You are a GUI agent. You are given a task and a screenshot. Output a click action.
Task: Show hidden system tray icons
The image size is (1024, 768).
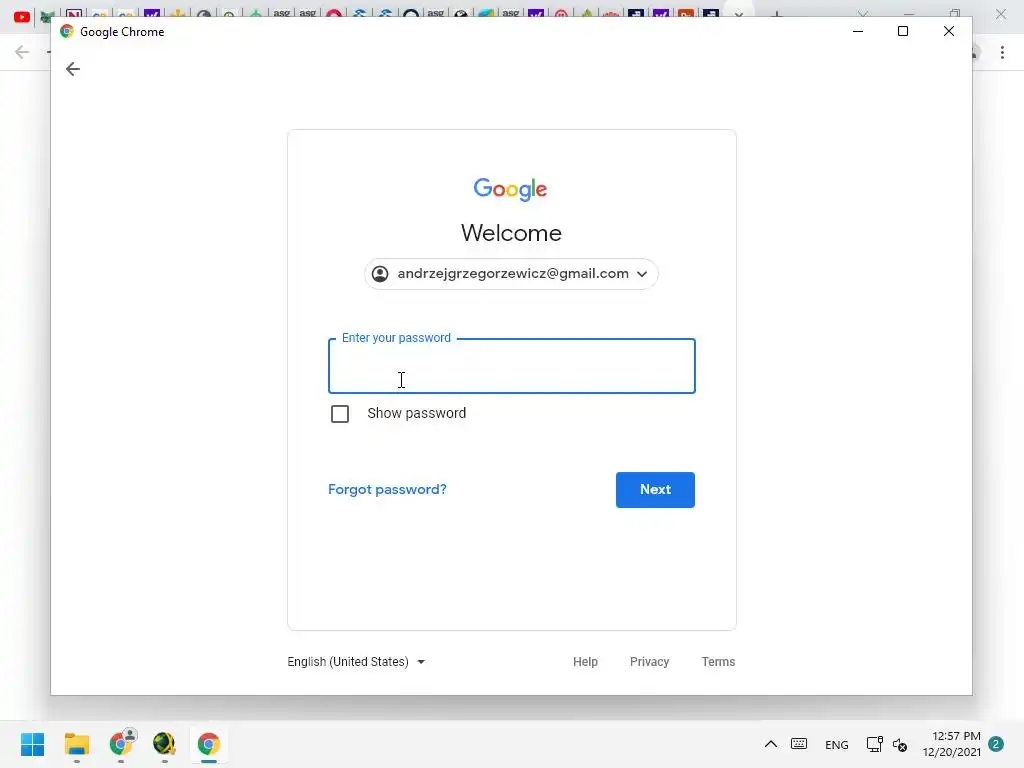(x=771, y=744)
